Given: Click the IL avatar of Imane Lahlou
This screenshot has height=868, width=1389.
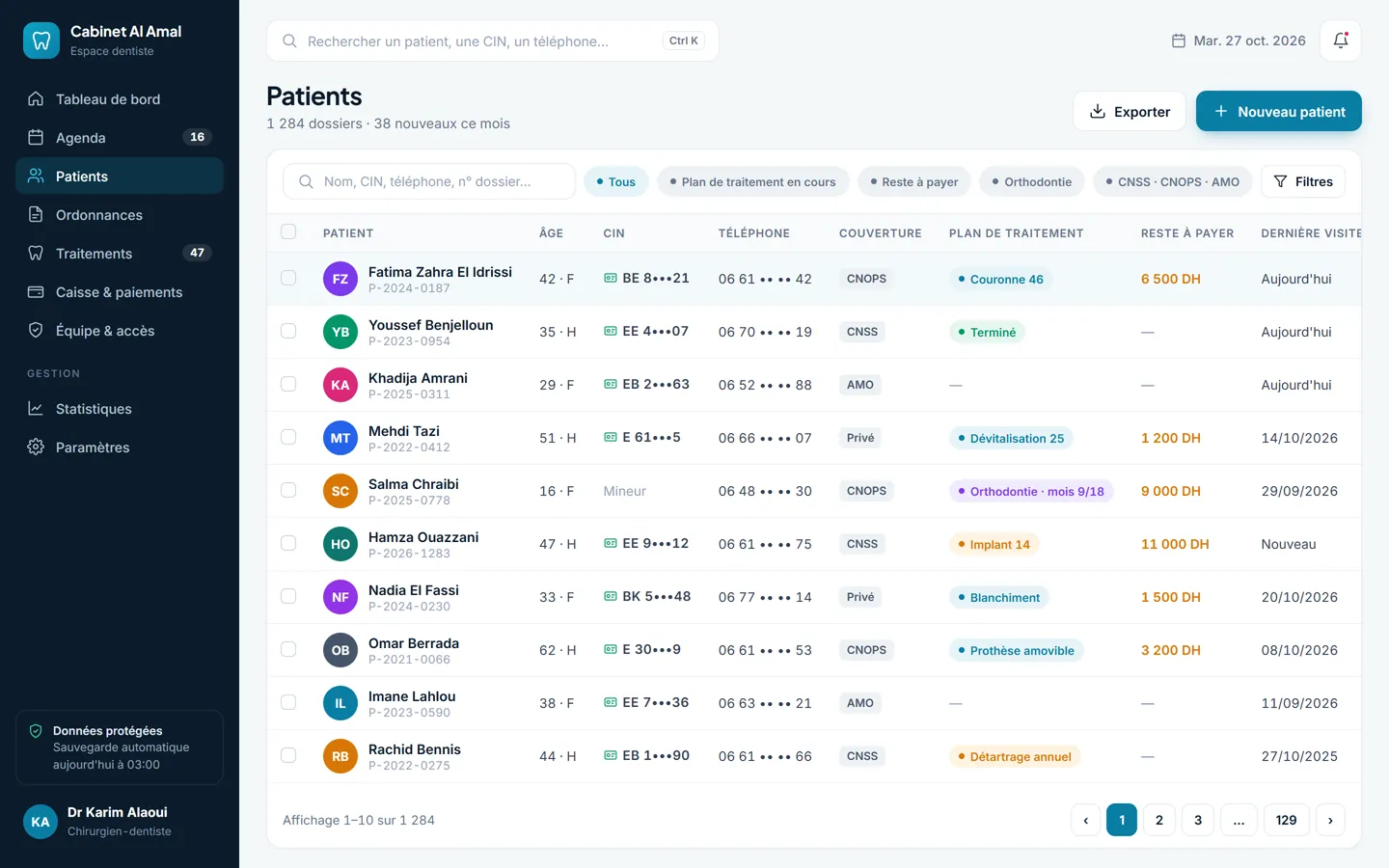Looking at the screenshot, I should (x=340, y=703).
